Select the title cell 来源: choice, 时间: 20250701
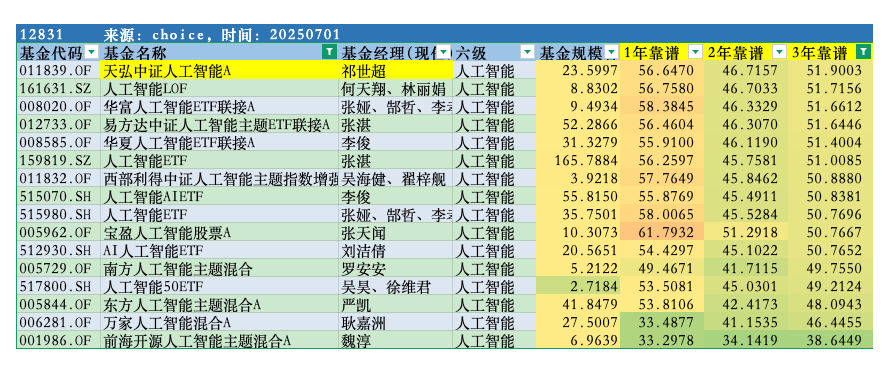The height and width of the screenshot is (365, 889). tap(222, 35)
